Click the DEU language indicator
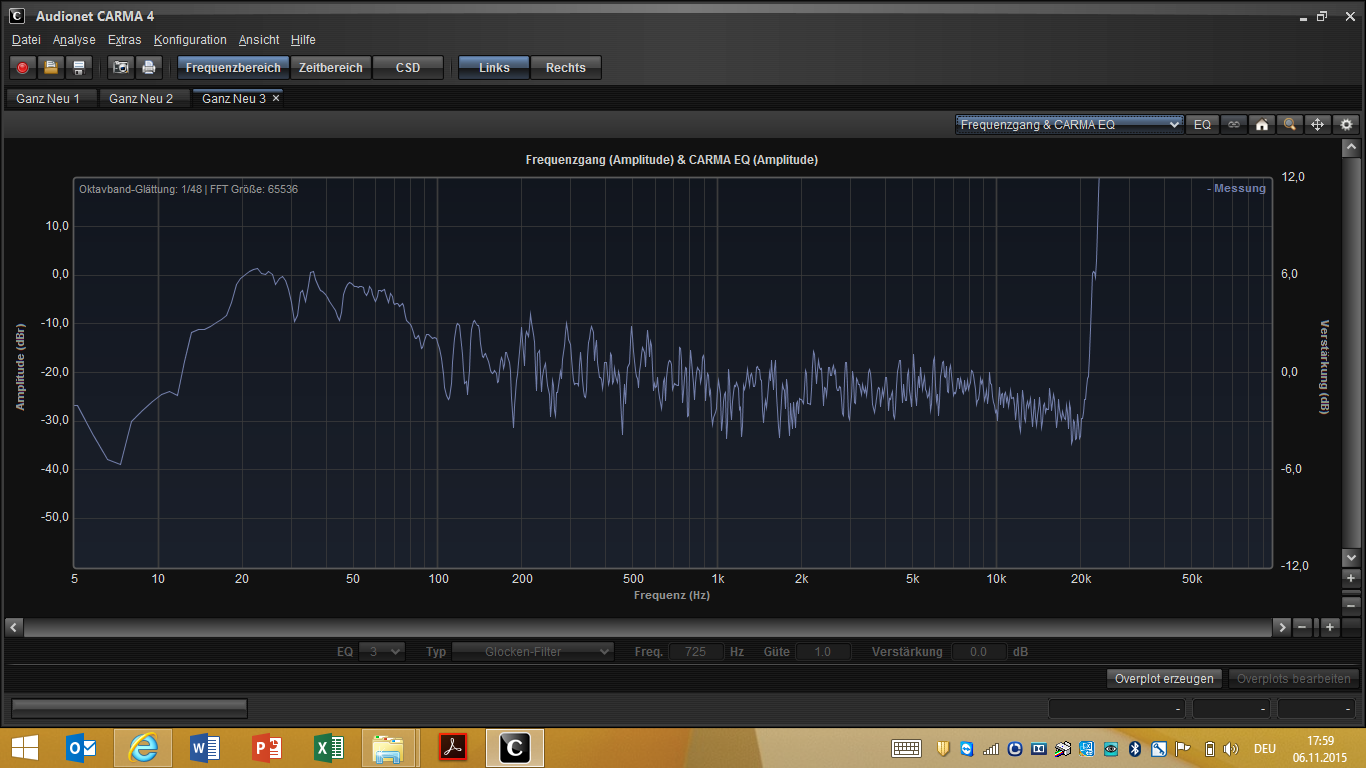1366x768 pixels. [1264, 748]
